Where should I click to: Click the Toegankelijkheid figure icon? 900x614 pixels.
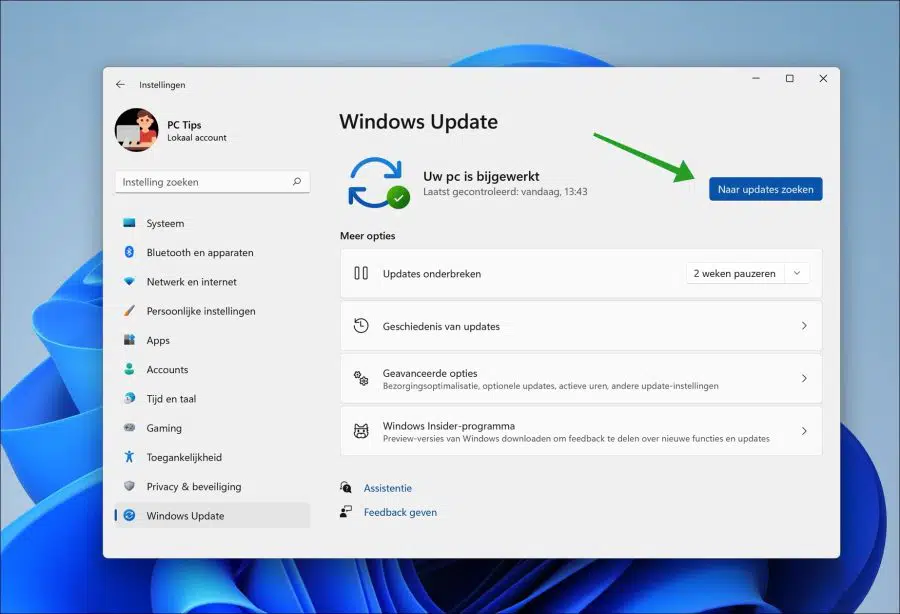[129, 457]
